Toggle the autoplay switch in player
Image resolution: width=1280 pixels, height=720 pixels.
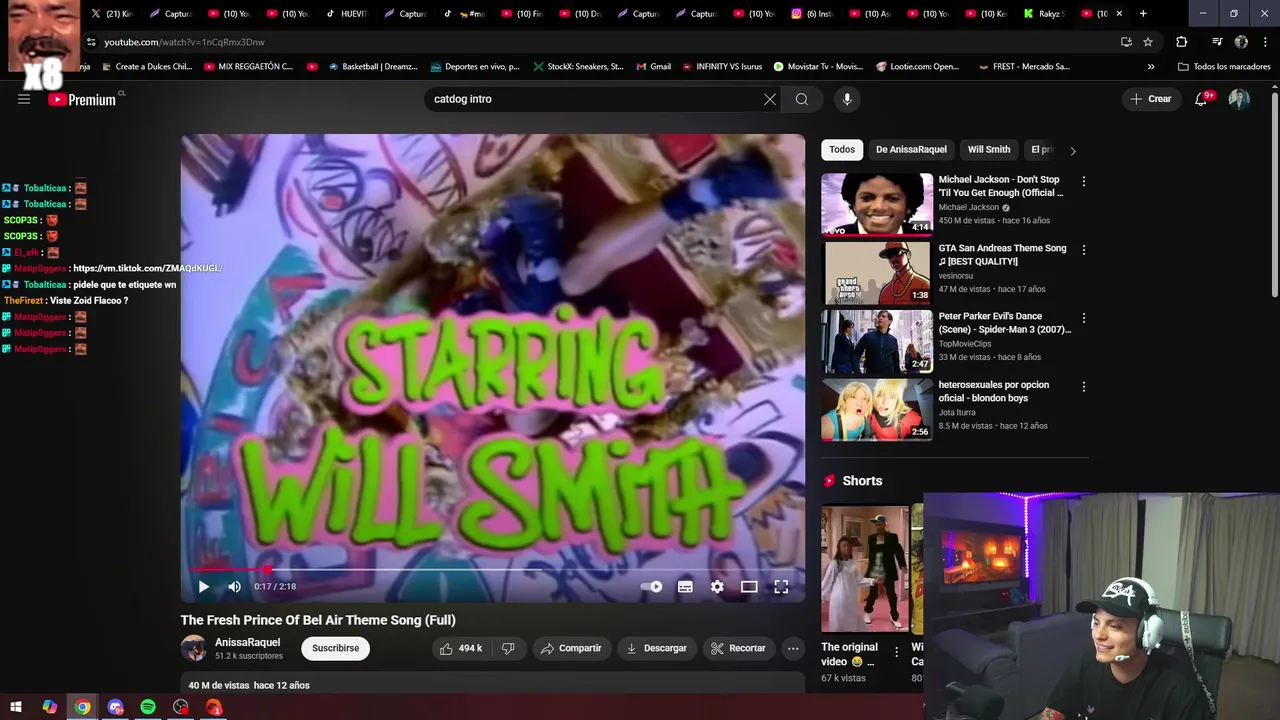(652, 587)
